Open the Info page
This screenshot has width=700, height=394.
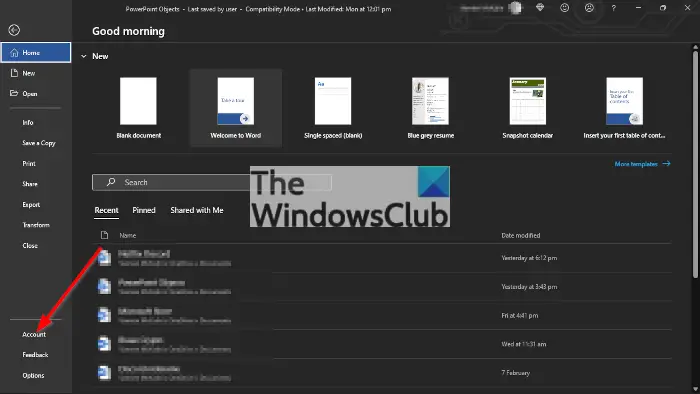(28, 122)
